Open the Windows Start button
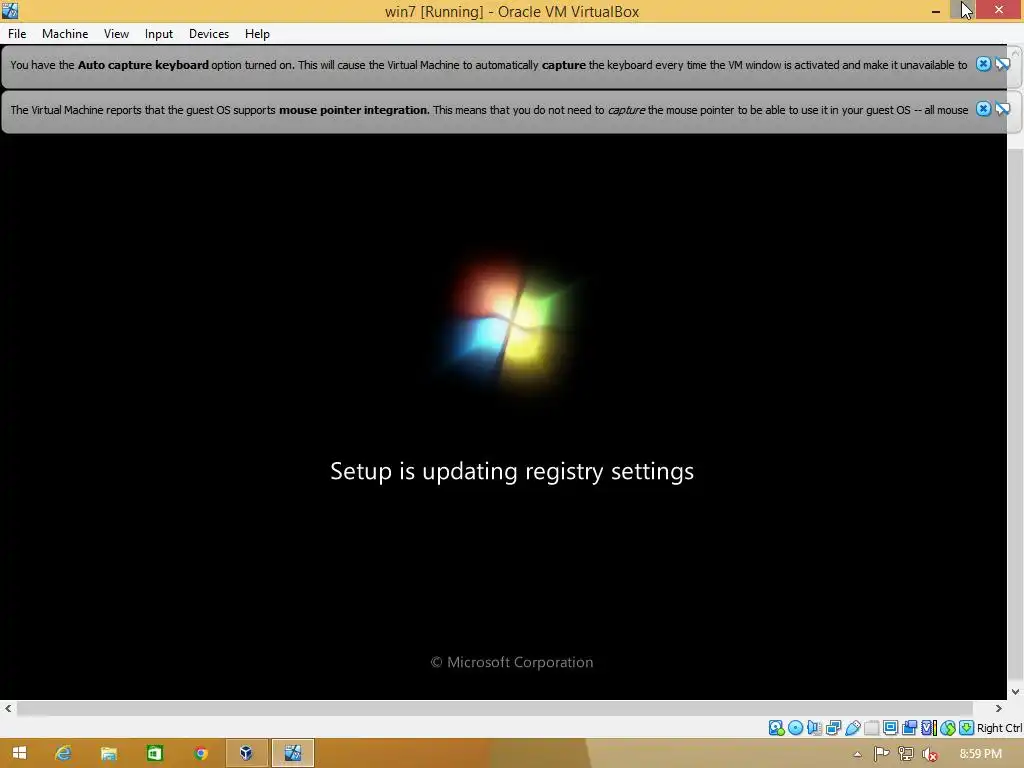This screenshot has height=768, width=1024. click(19, 753)
